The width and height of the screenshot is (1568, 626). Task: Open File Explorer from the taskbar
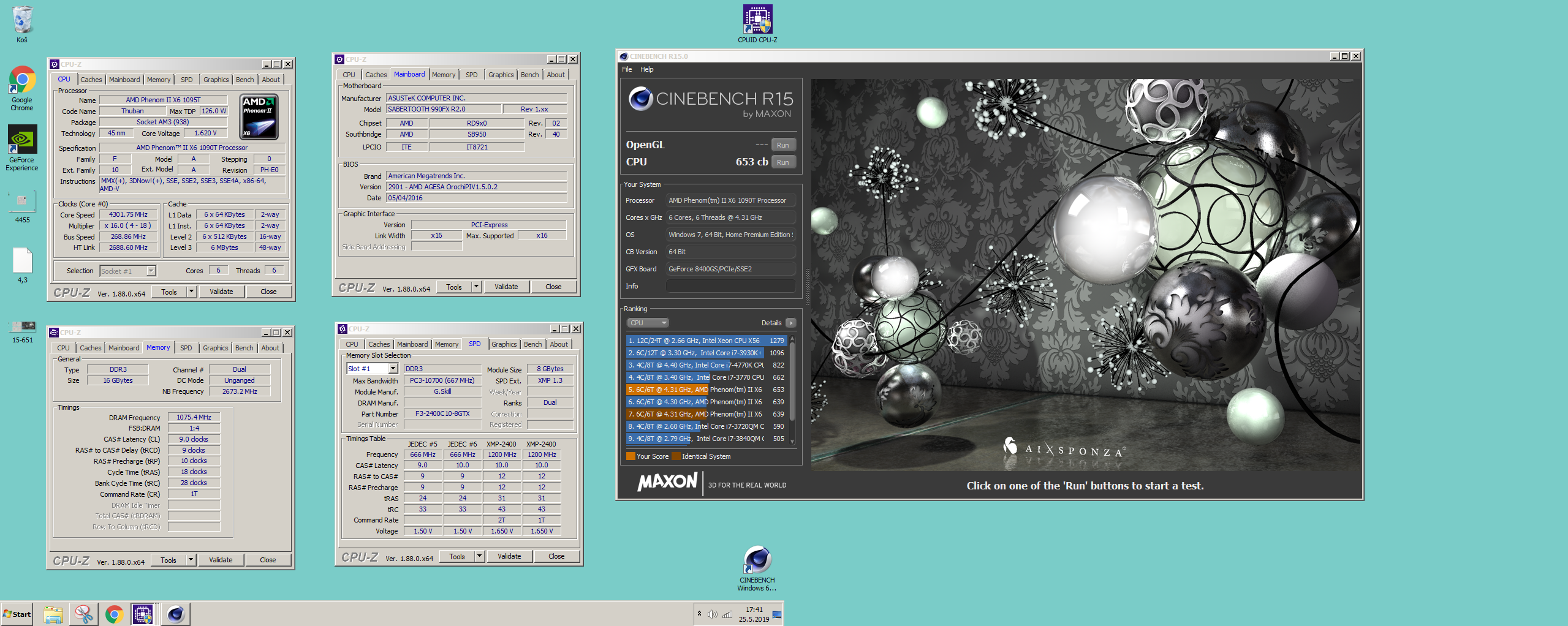[x=53, y=614]
